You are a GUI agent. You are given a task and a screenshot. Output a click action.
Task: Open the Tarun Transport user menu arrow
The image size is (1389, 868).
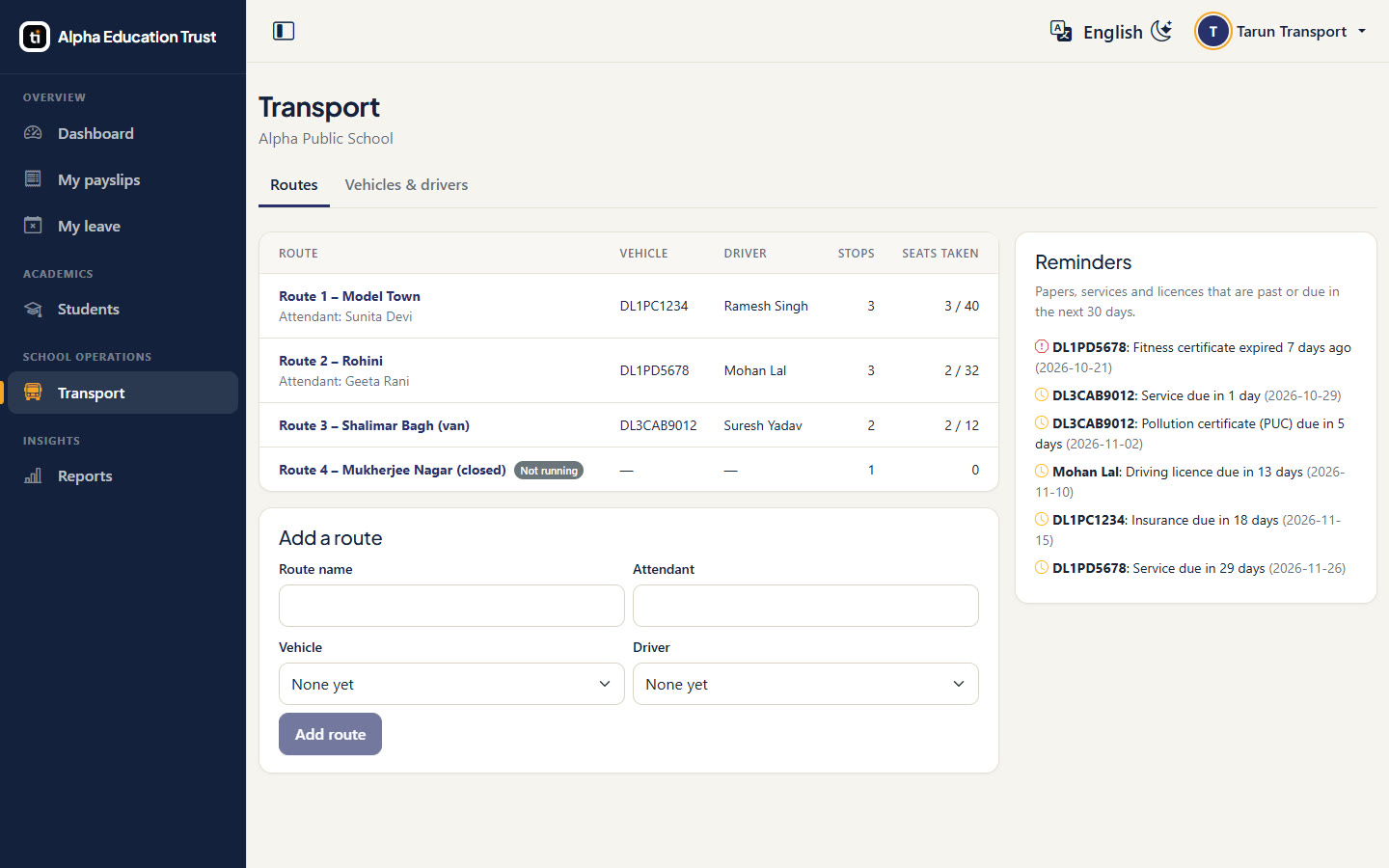tap(1362, 31)
